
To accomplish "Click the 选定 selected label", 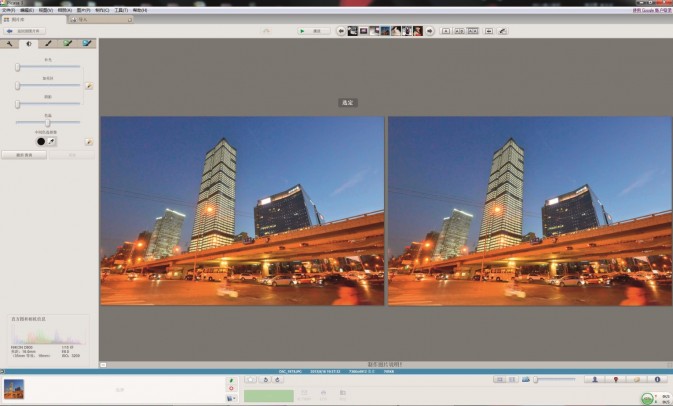I will tap(348, 103).
